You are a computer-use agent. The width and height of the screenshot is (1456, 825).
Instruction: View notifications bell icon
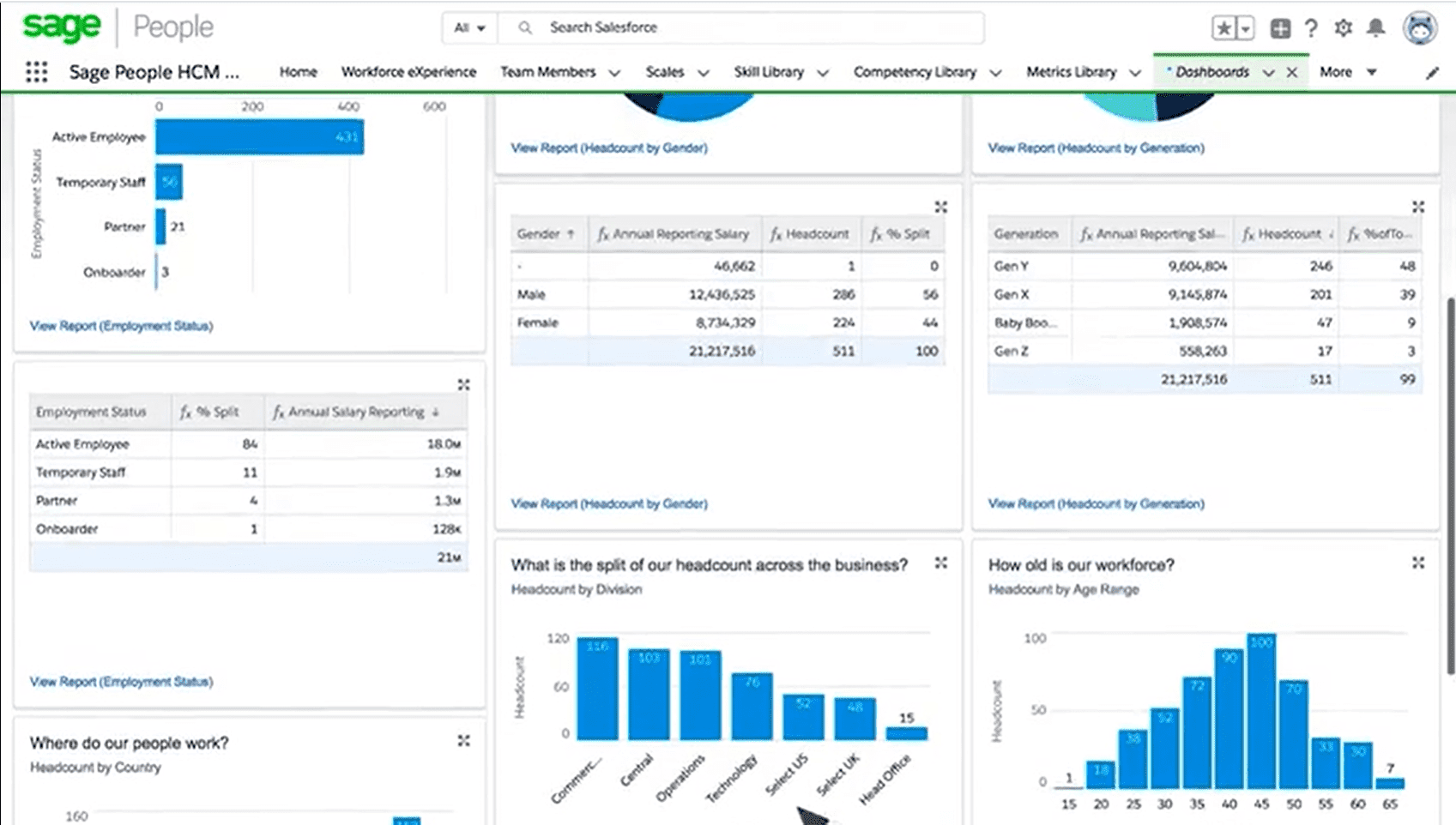click(1376, 28)
